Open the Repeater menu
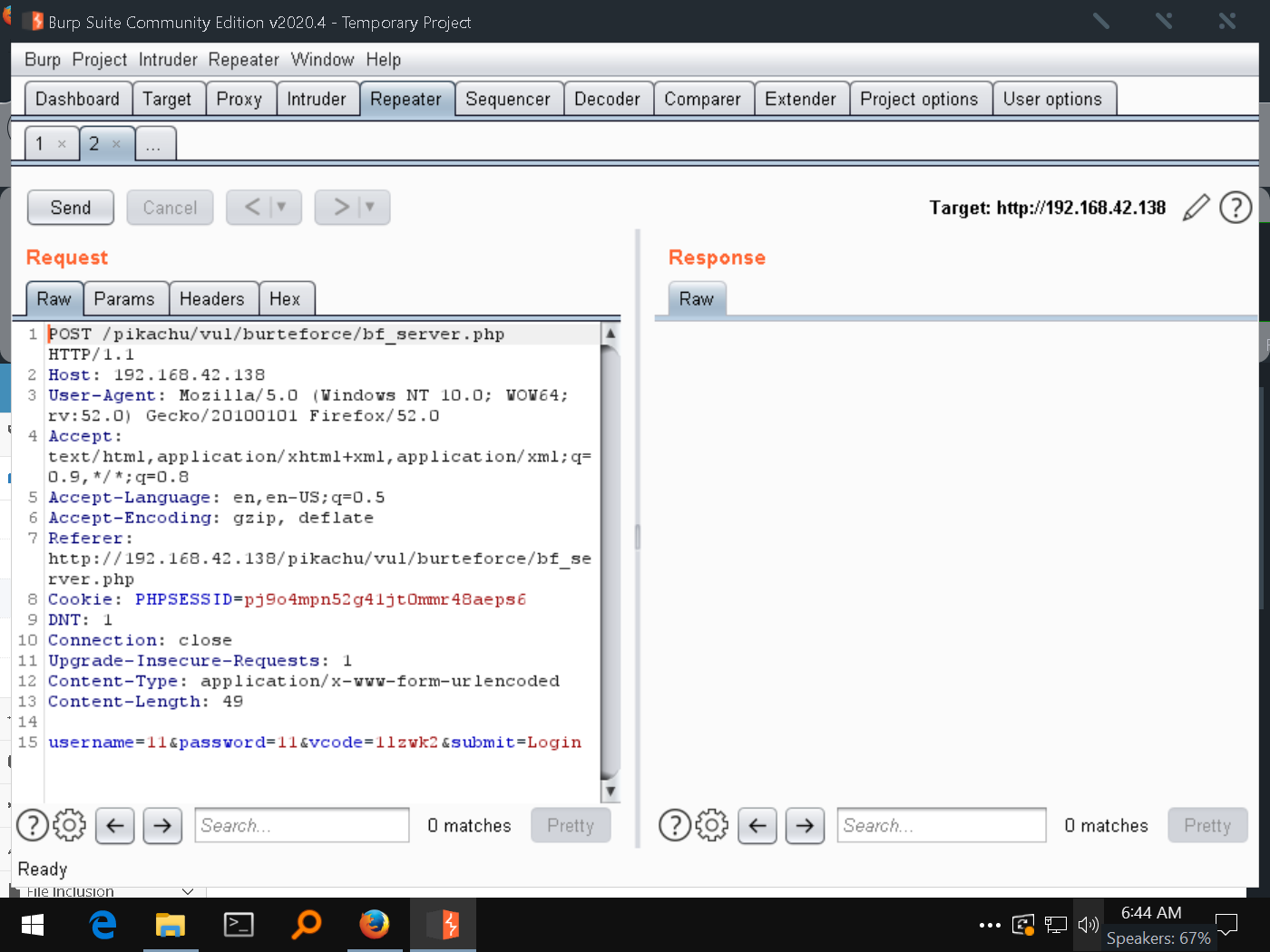1270x952 pixels. click(244, 60)
